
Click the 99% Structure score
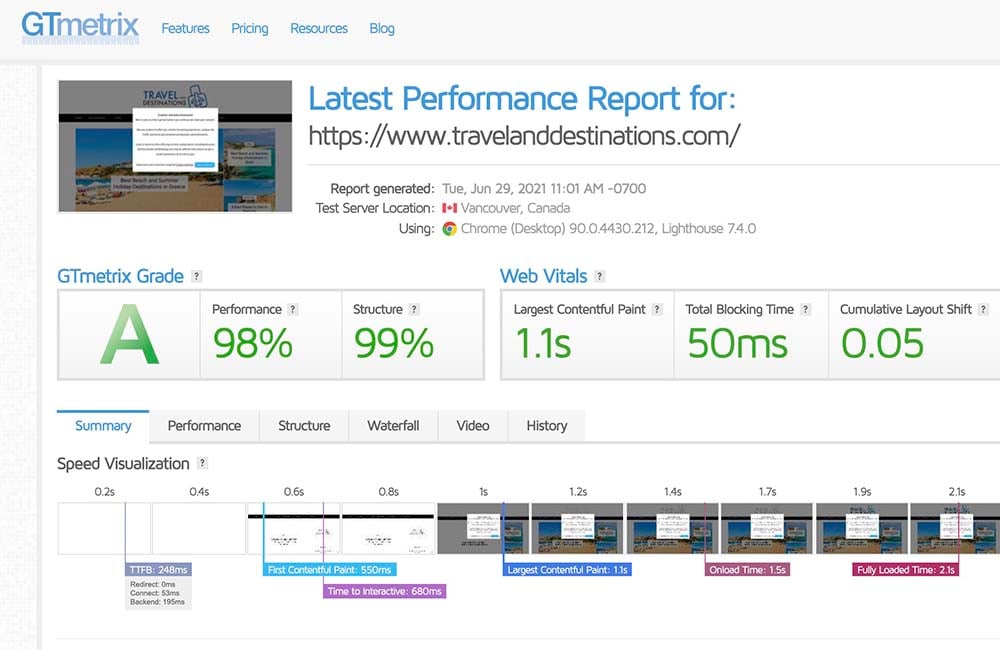tap(394, 343)
